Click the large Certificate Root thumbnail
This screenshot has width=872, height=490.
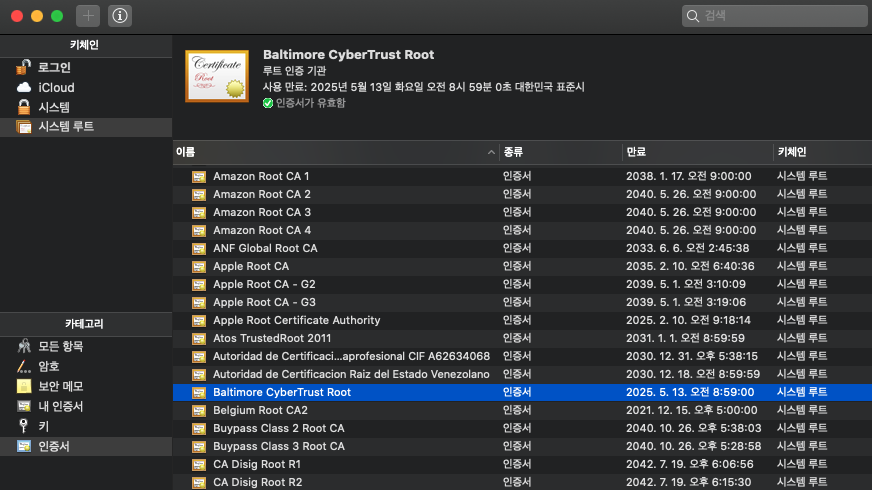pyautogui.click(x=217, y=76)
